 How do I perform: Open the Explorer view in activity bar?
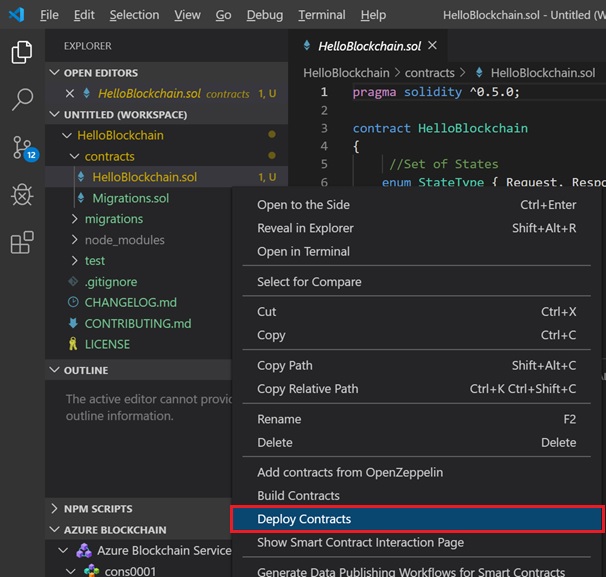[x=22, y=52]
